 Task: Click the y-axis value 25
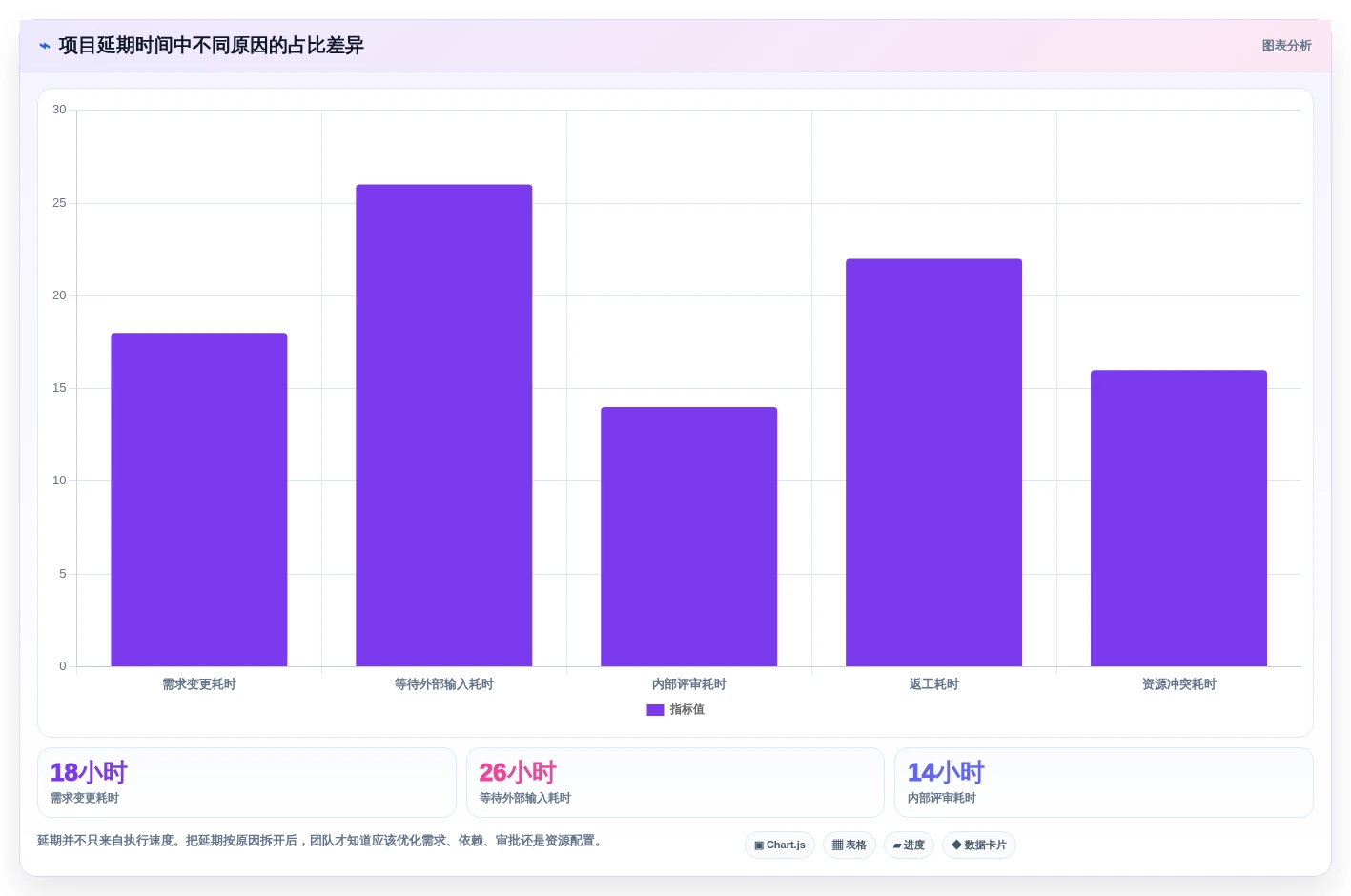click(x=59, y=203)
